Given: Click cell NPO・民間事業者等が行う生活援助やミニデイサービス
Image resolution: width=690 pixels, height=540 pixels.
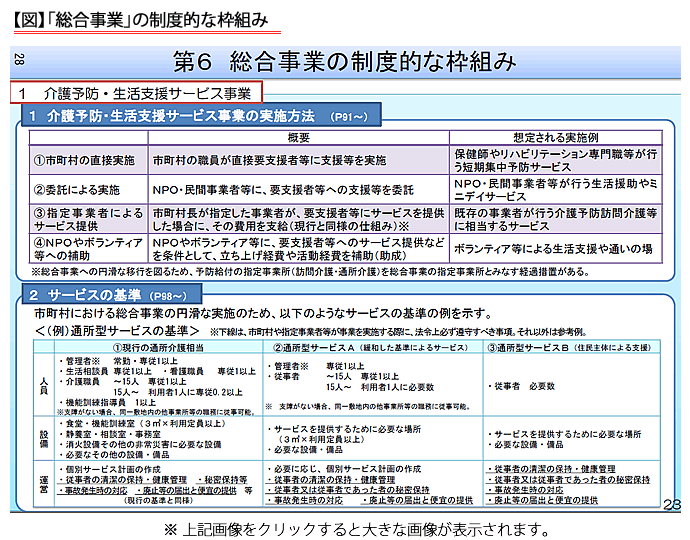Looking at the screenshot, I should (555, 190).
